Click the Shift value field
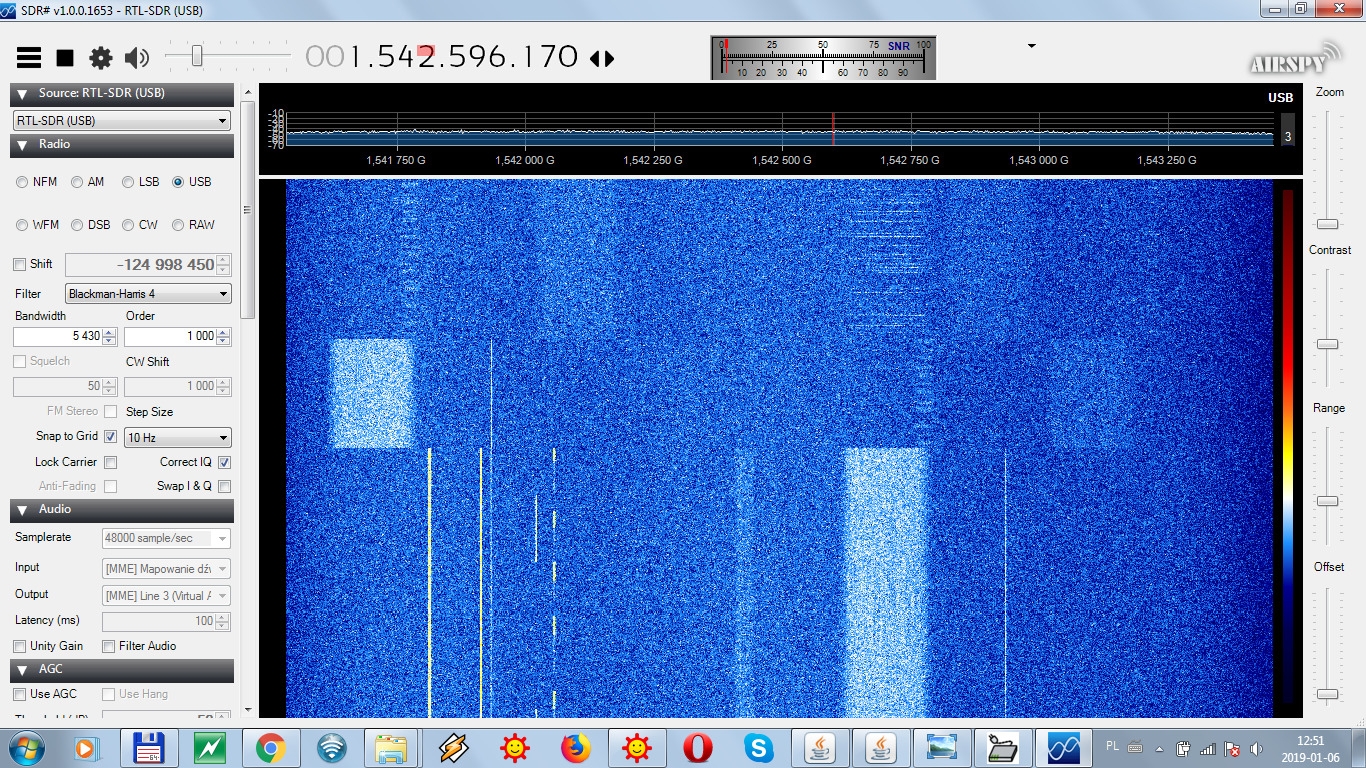 pyautogui.click(x=140, y=265)
